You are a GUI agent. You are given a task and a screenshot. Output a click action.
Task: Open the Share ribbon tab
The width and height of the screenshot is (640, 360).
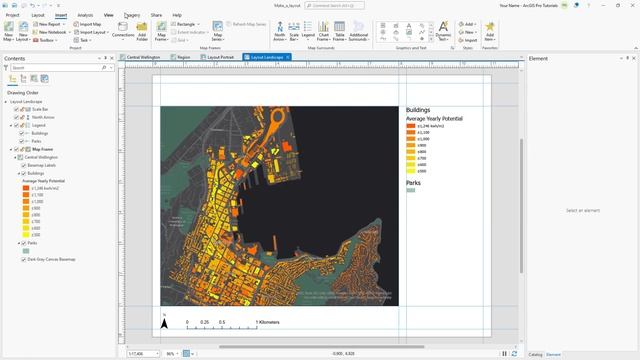pyautogui.click(x=156, y=15)
